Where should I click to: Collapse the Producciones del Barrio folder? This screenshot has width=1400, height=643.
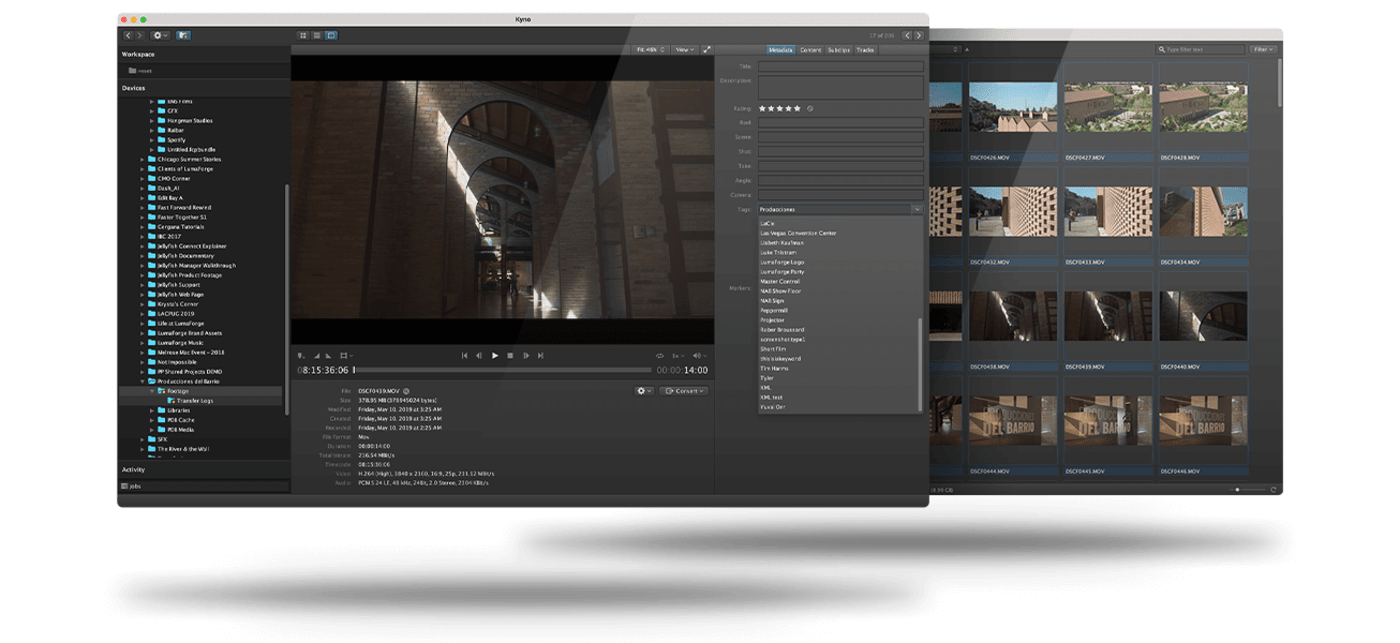pos(142,381)
